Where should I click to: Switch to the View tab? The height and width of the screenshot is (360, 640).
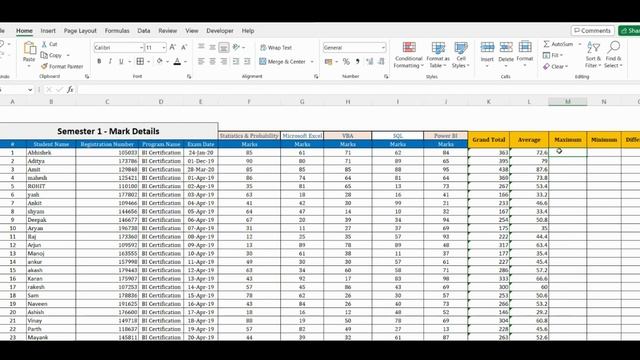point(192,31)
